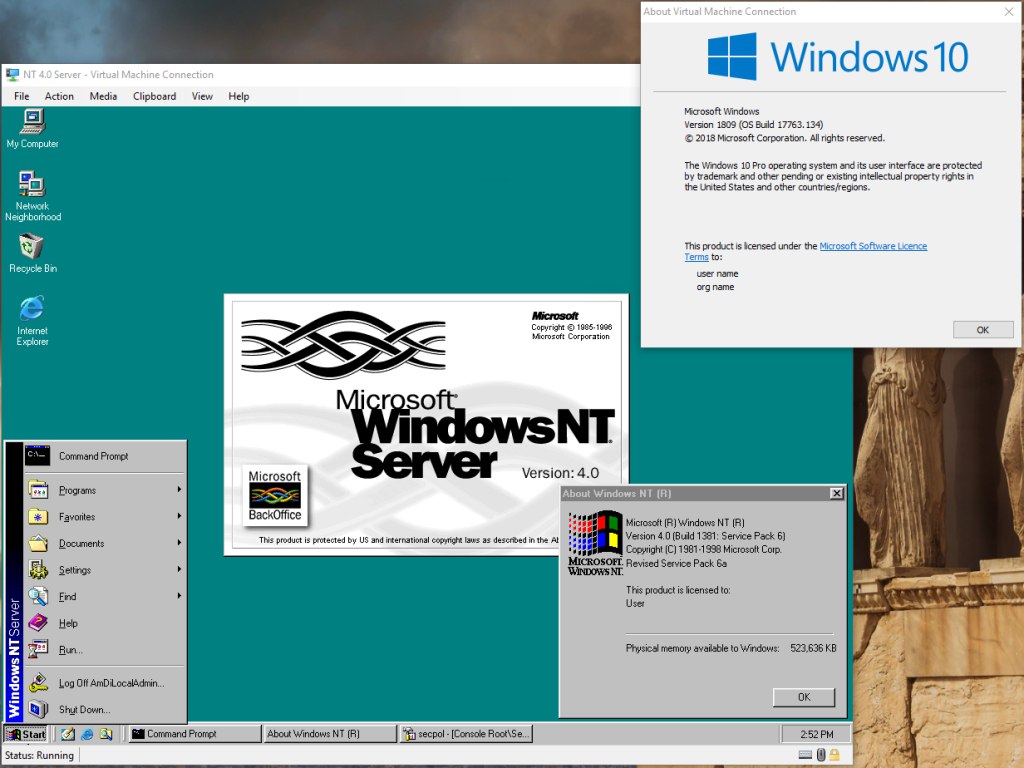Click the Programs folder icon in Start menu
Screen dimensions: 1024x768
pyautogui.click(x=38, y=490)
